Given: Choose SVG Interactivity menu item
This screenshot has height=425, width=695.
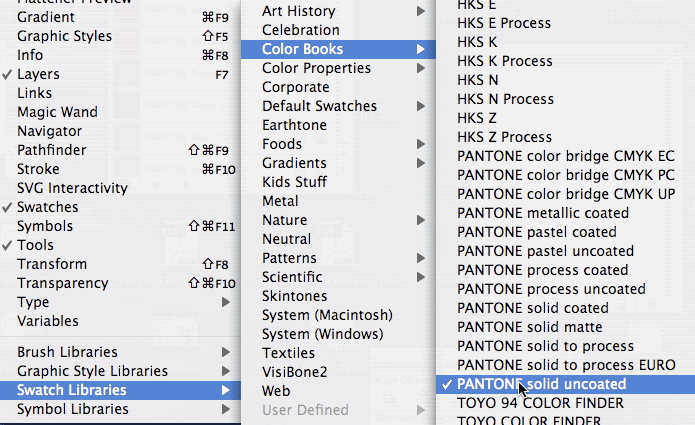Looking at the screenshot, I should pyautogui.click(x=120, y=188).
